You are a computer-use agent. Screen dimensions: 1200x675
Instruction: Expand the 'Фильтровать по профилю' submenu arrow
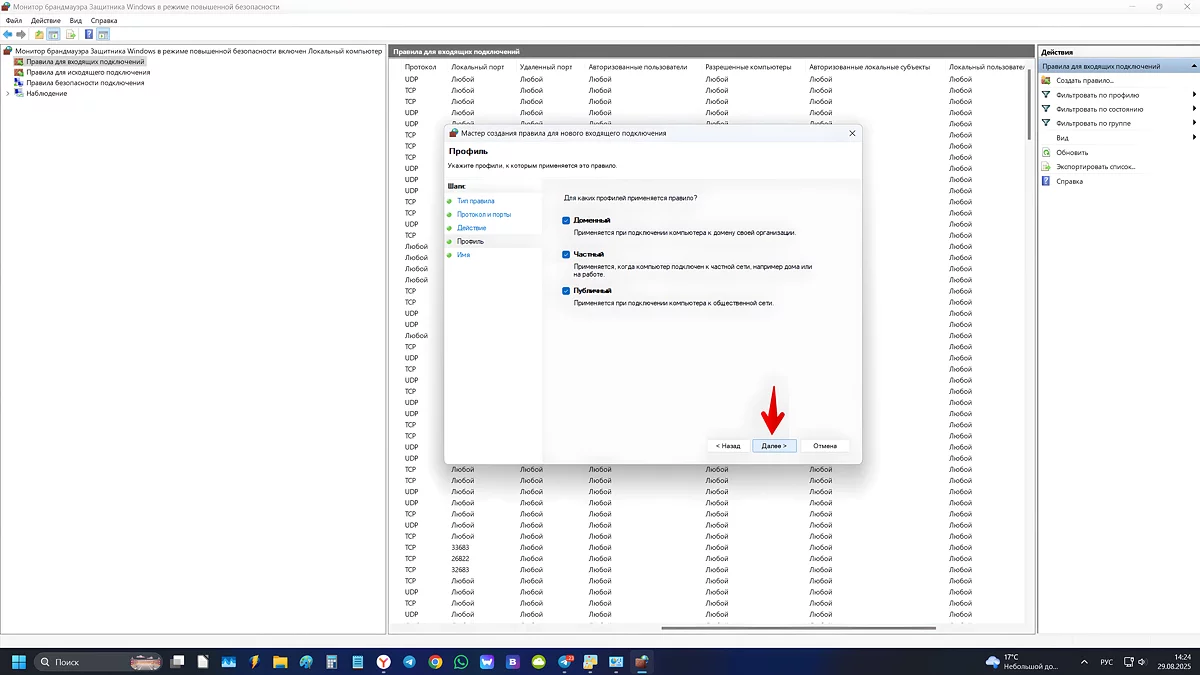pyautogui.click(x=1194, y=95)
